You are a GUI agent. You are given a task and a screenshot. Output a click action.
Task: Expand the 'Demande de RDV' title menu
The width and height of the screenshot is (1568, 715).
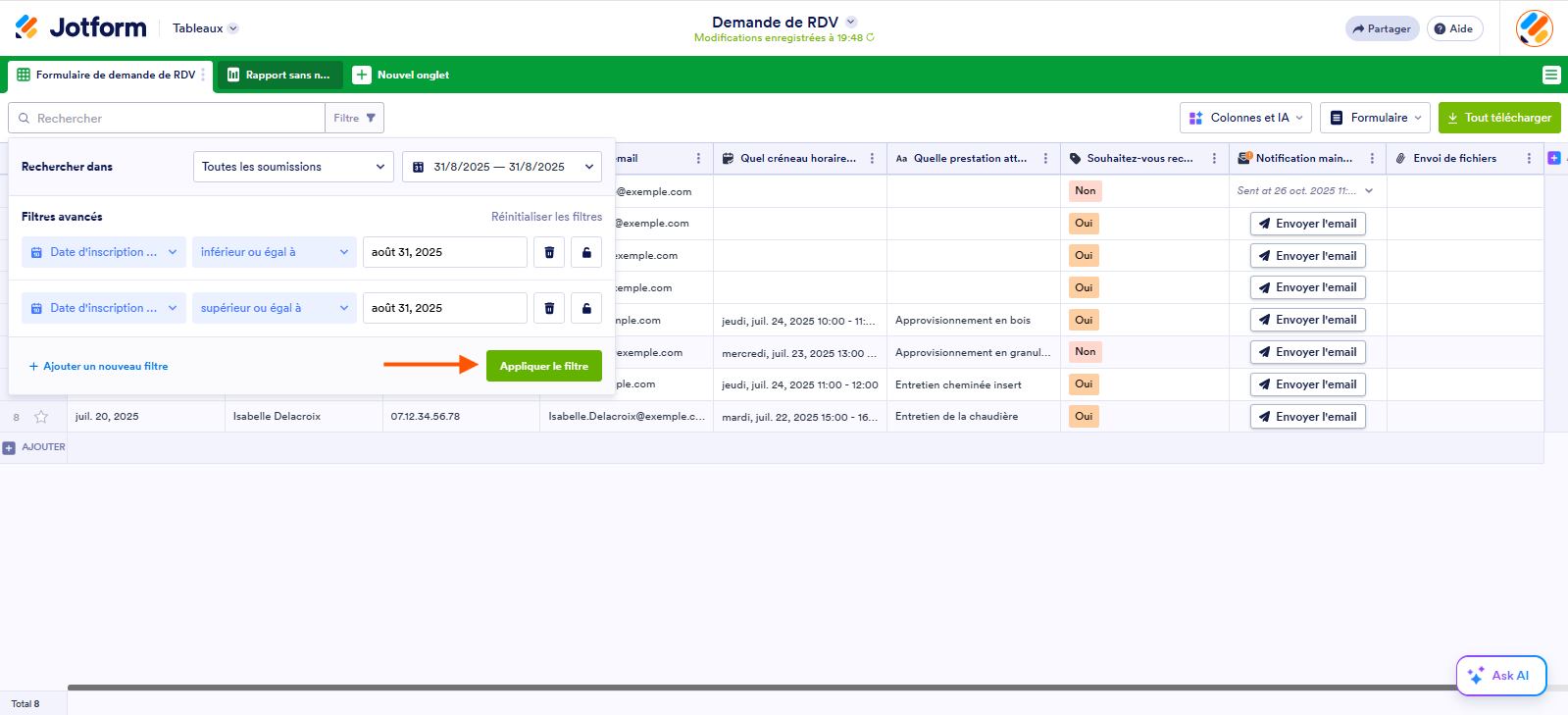(x=851, y=22)
